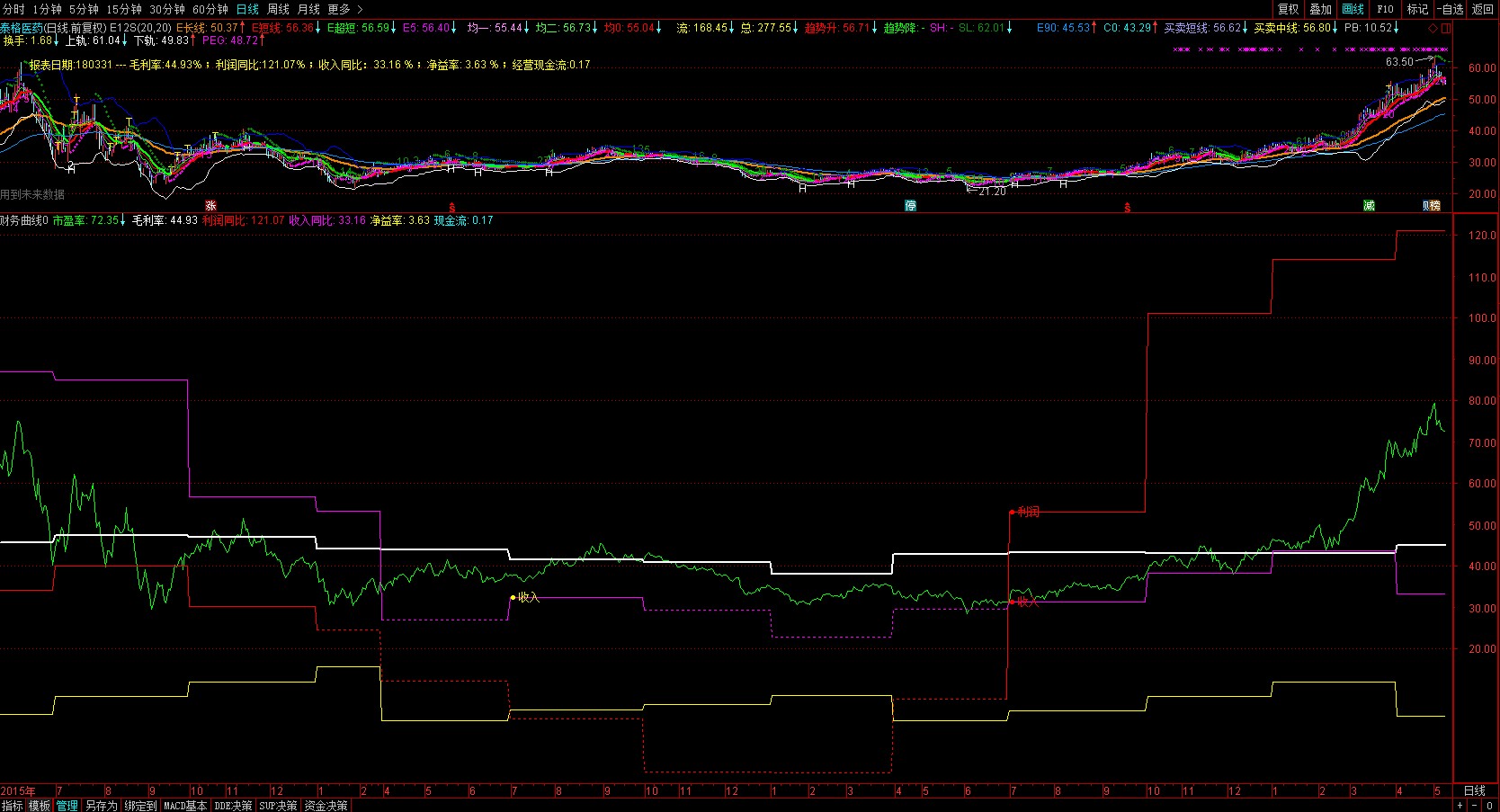1500x812 pixels.
Task: Switch to 周线 weekly chart
Action: (278, 9)
